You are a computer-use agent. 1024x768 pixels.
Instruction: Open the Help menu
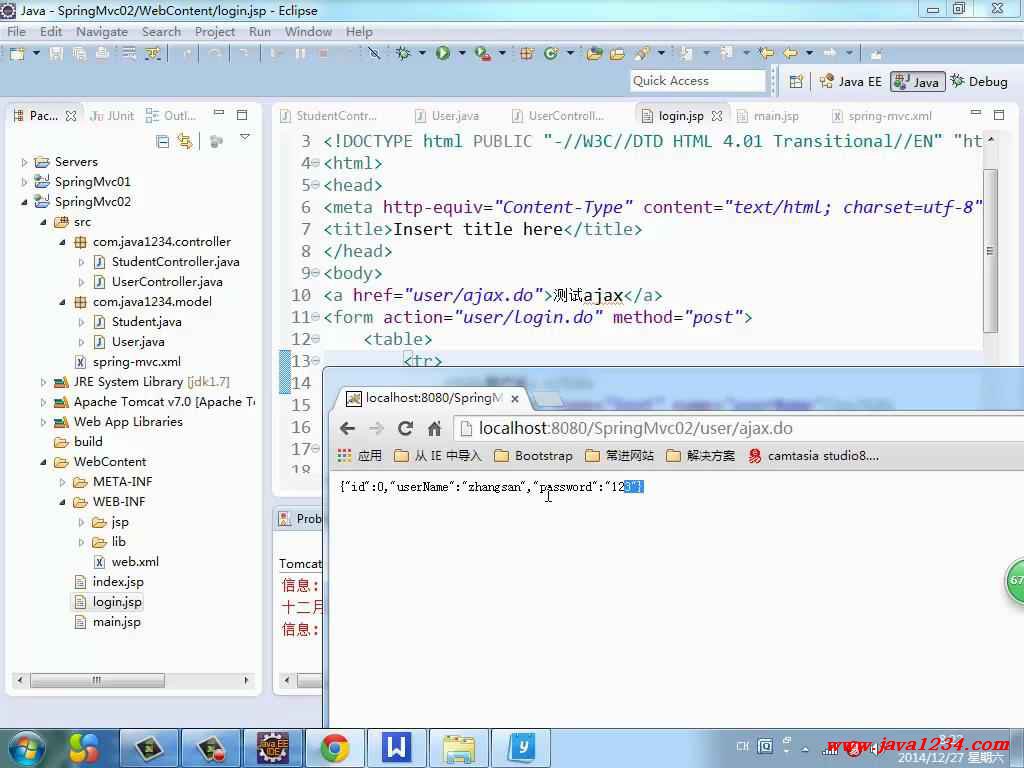point(359,32)
